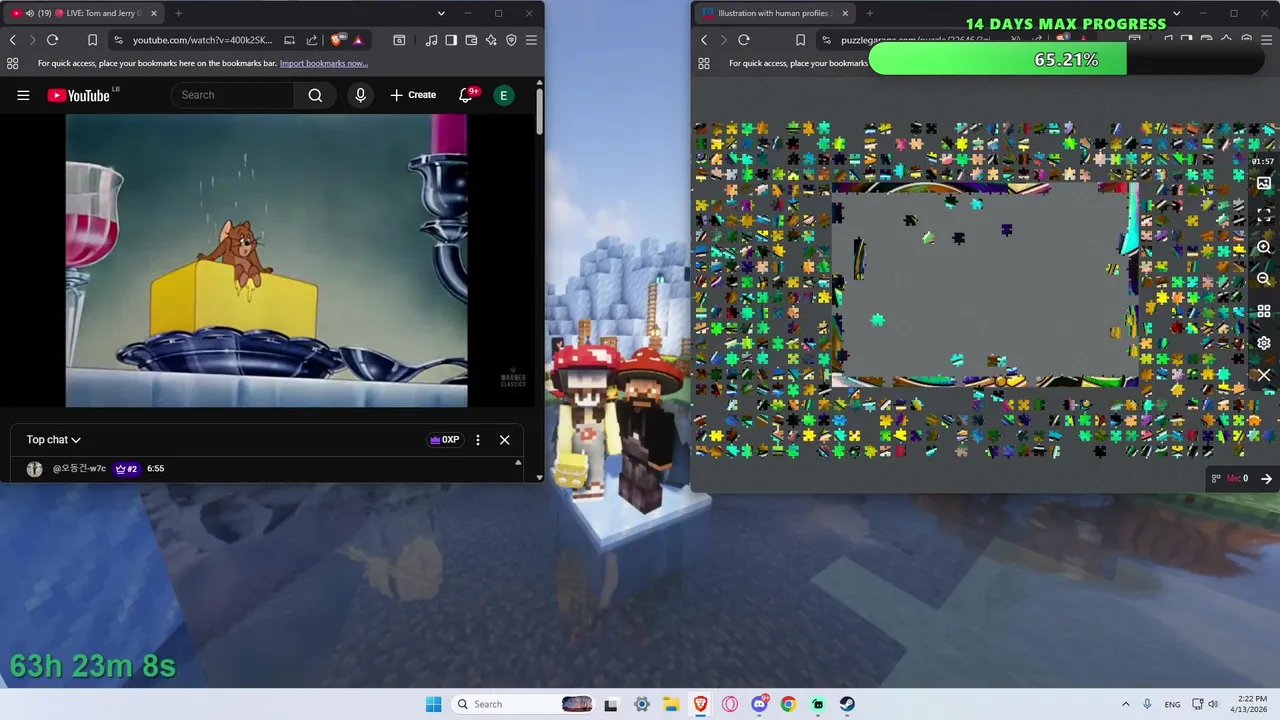
Task: Focus the YouTube search field
Action: [233, 95]
